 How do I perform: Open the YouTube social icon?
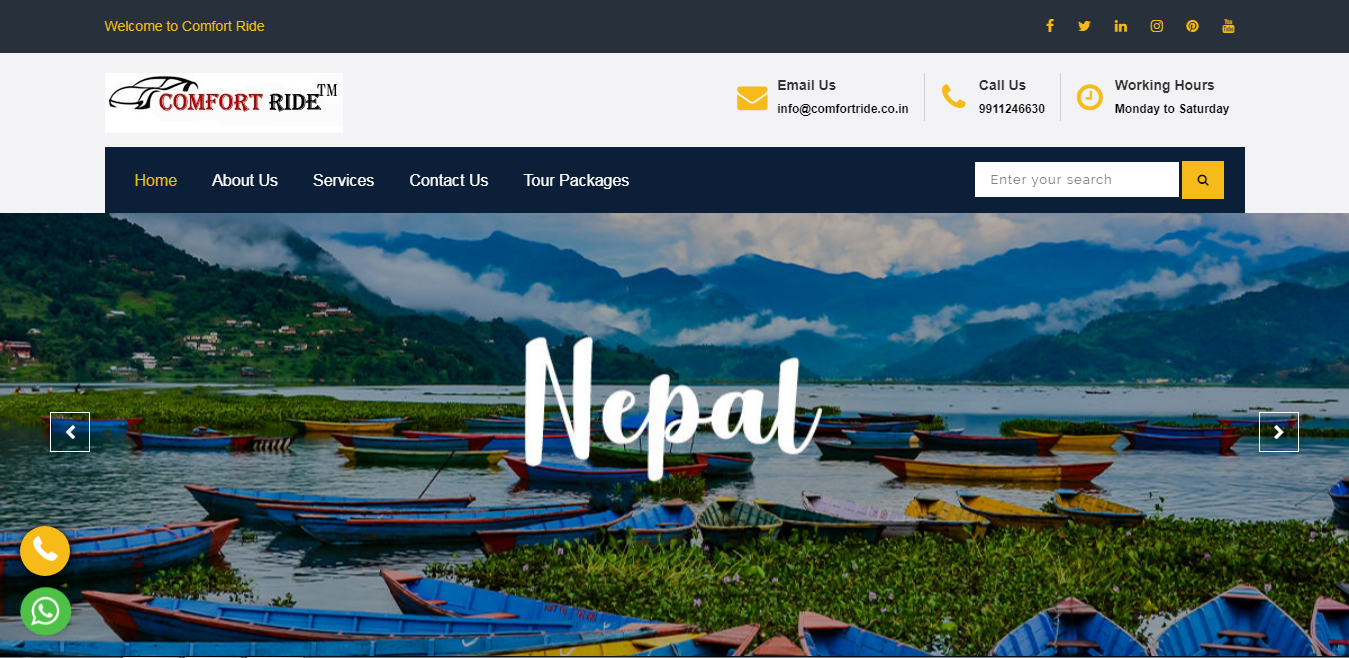pyautogui.click(x=1228, y=26)
